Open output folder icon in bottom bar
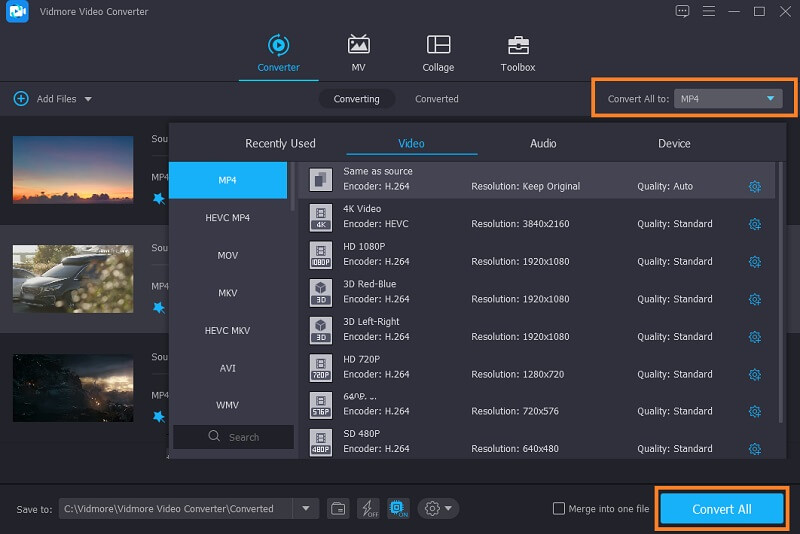The image size is (800, 534). pyautogui.click(x=338, y=509)
